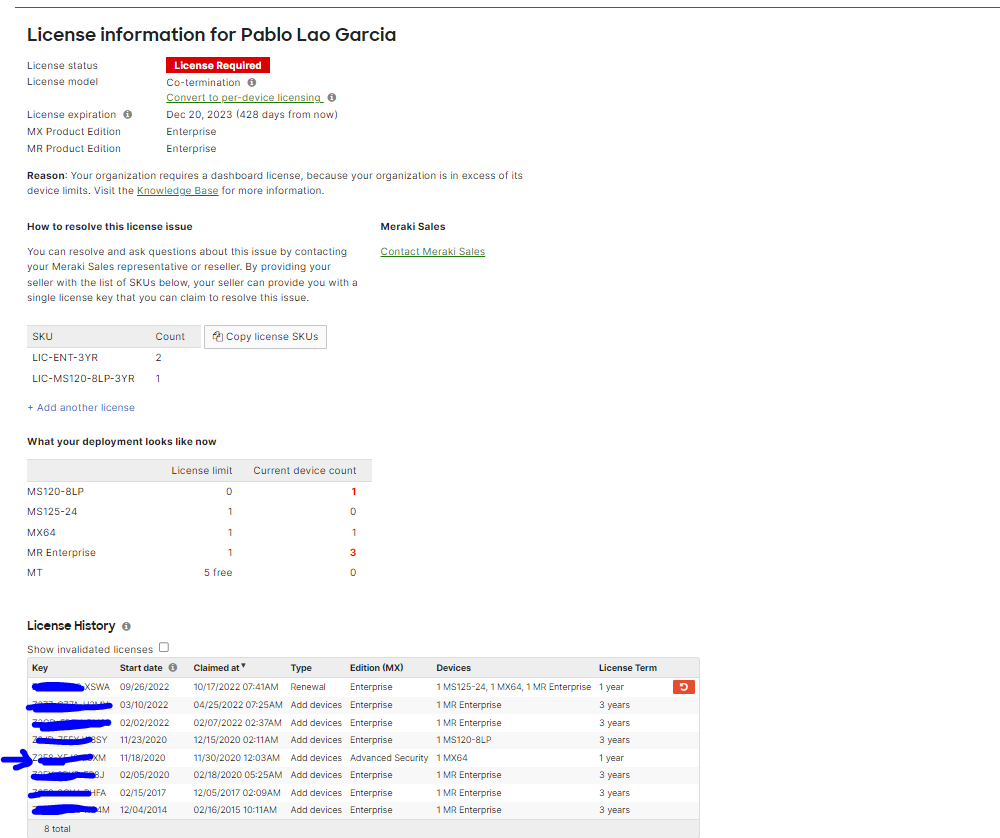Image resolution: width=1000 pixels, height=838 pixels.
Task: Click the red License Required status badge
Action: point(217,65)
